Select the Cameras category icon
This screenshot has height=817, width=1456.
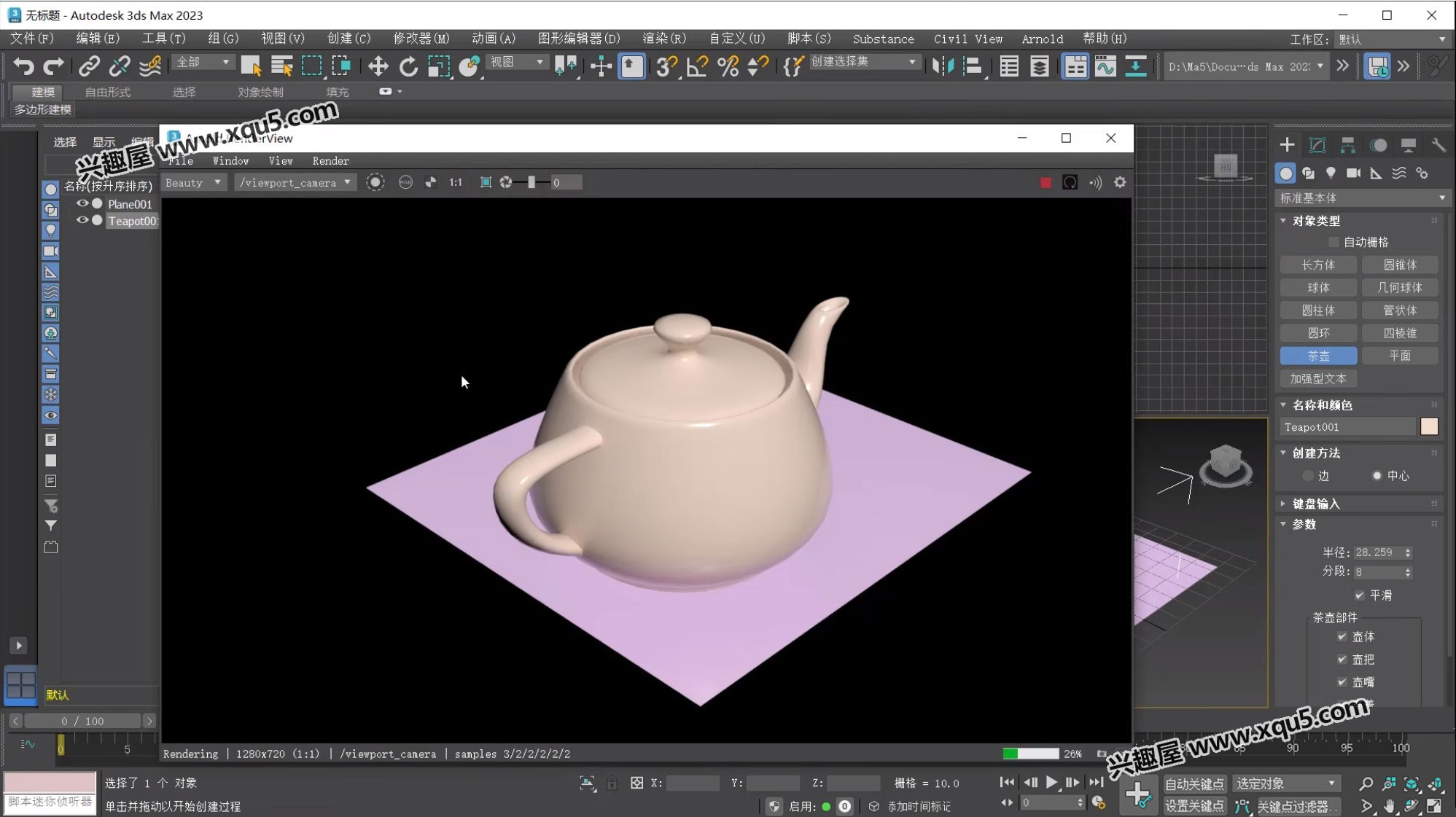pos(1353,173)
